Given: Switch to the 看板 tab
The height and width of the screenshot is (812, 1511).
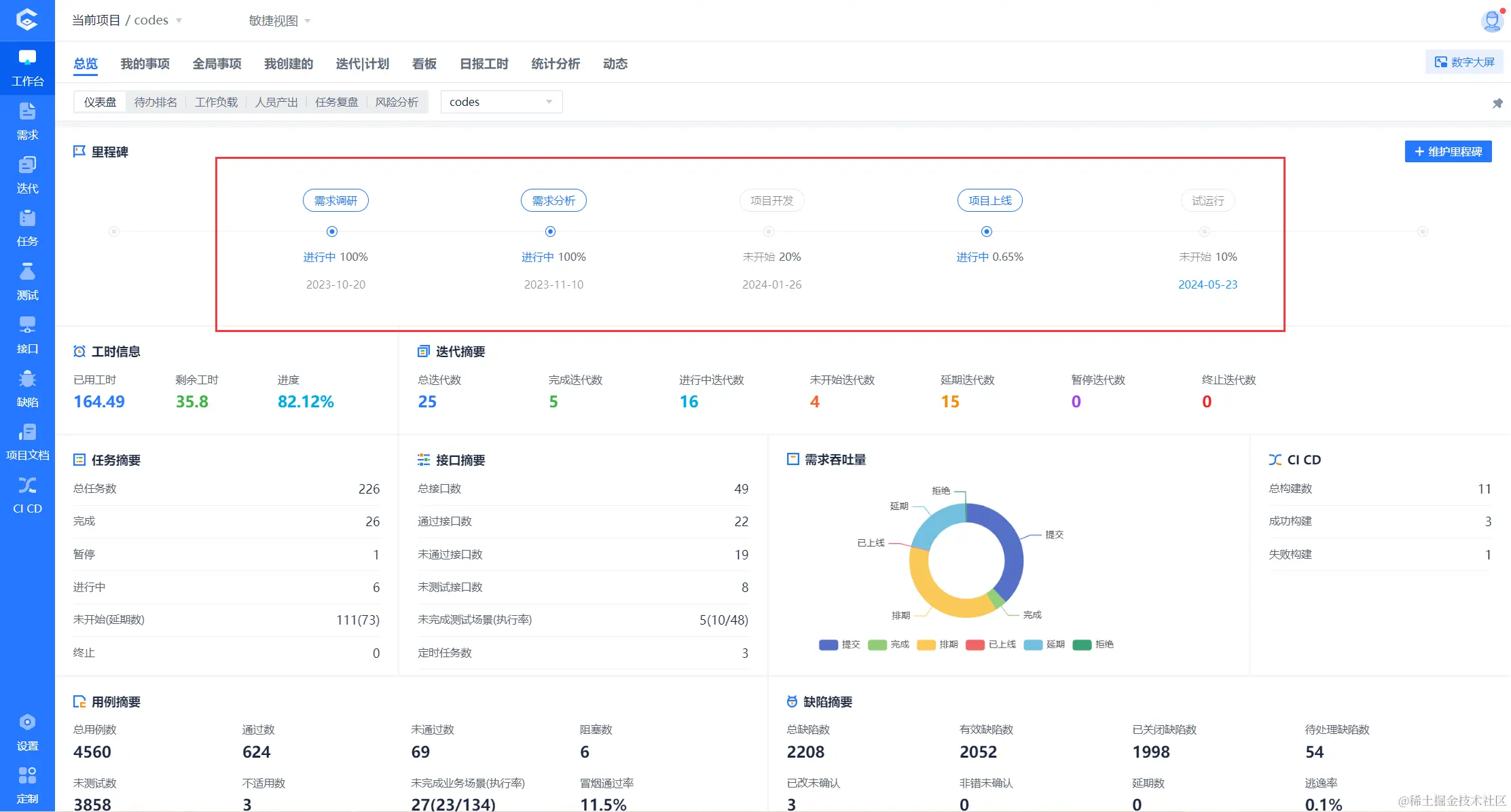Looking at the screenshot, I should click(x=424, y=64).
